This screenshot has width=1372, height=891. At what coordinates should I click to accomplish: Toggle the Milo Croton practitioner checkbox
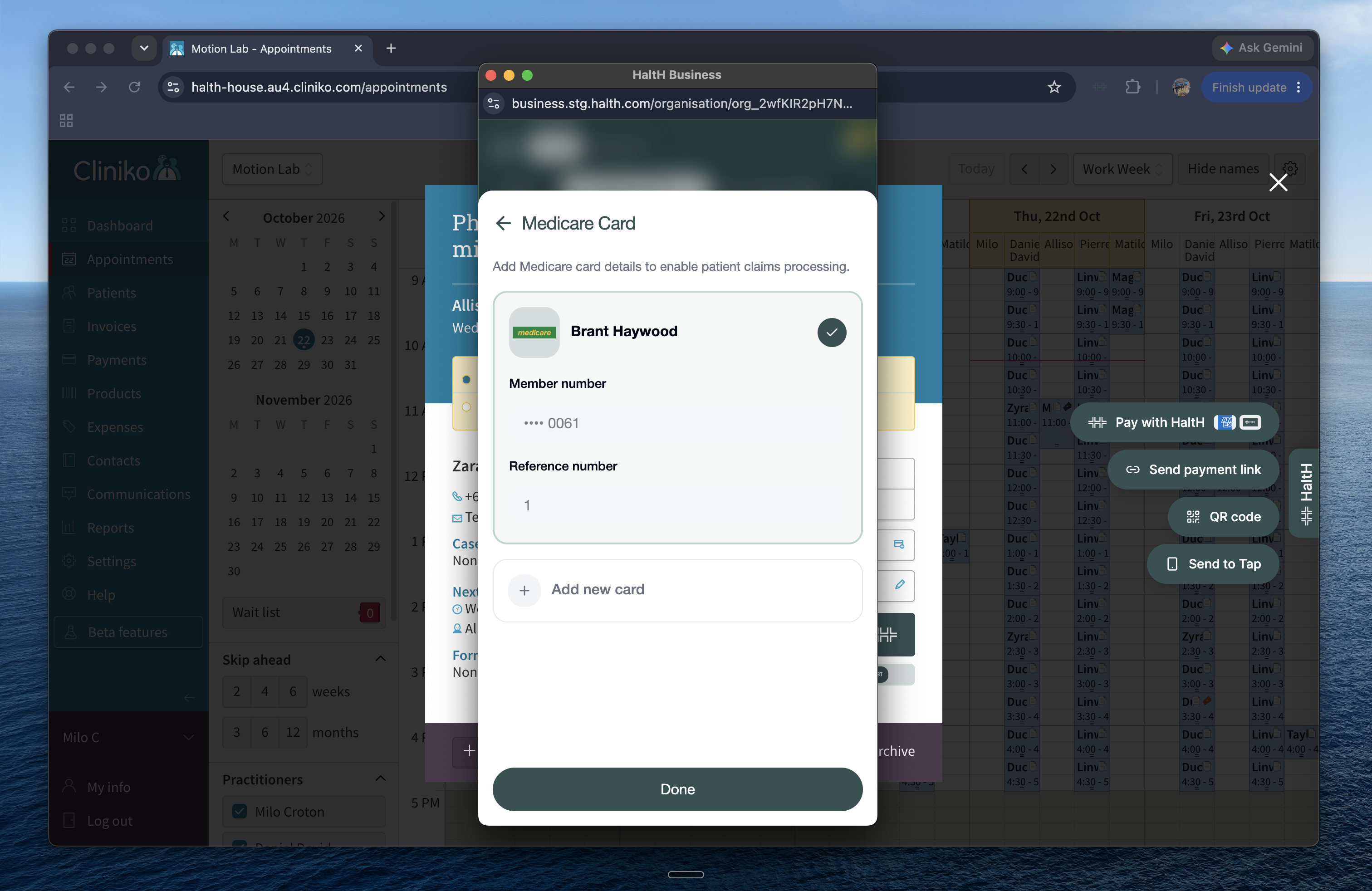(x=239, y=812)
